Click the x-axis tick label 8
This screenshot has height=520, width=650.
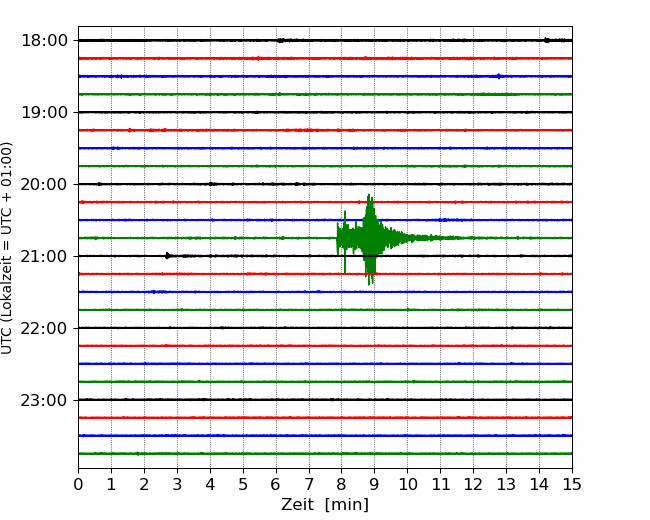(342, 484)
